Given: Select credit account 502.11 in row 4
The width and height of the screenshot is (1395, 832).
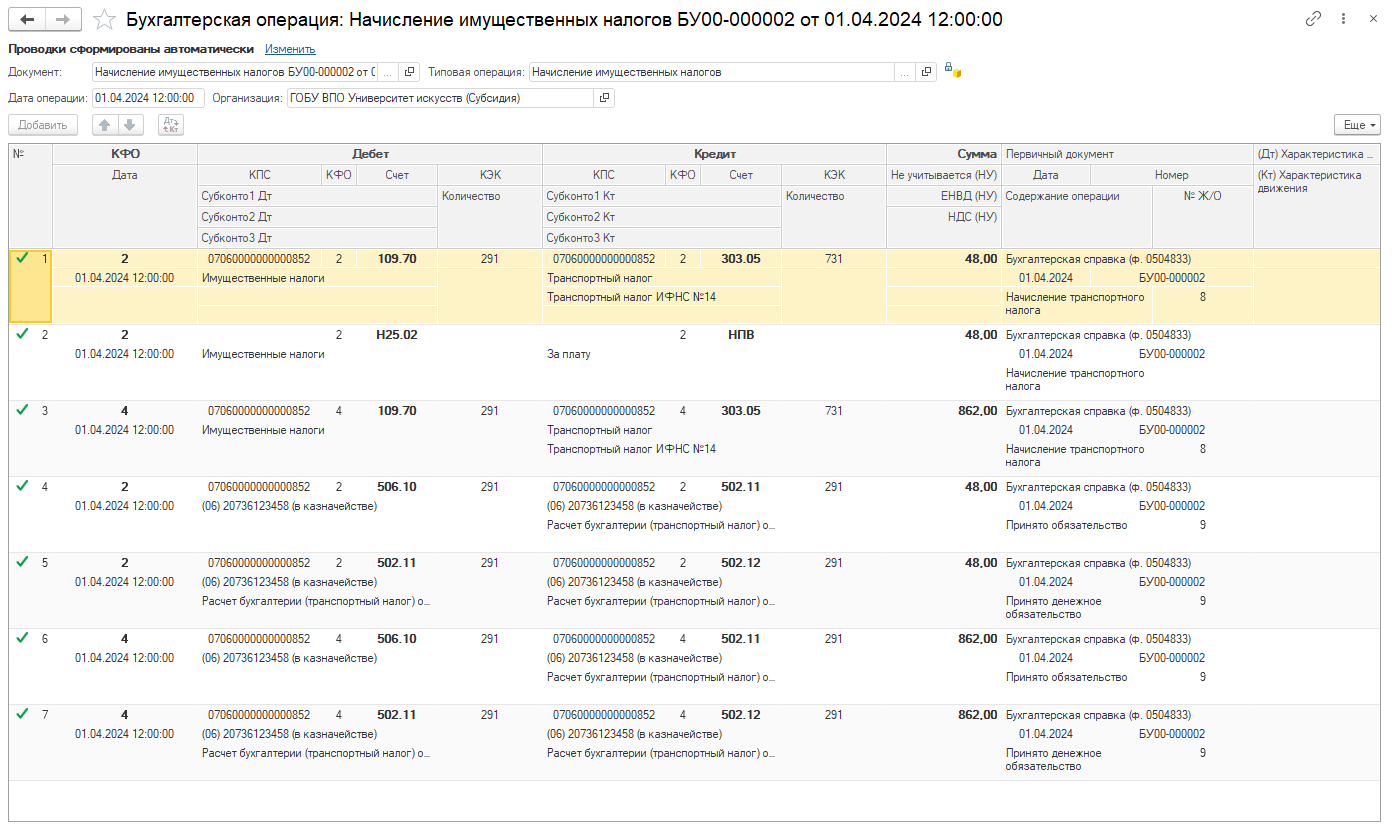Looking at the screenshot, I should (741, 487).
